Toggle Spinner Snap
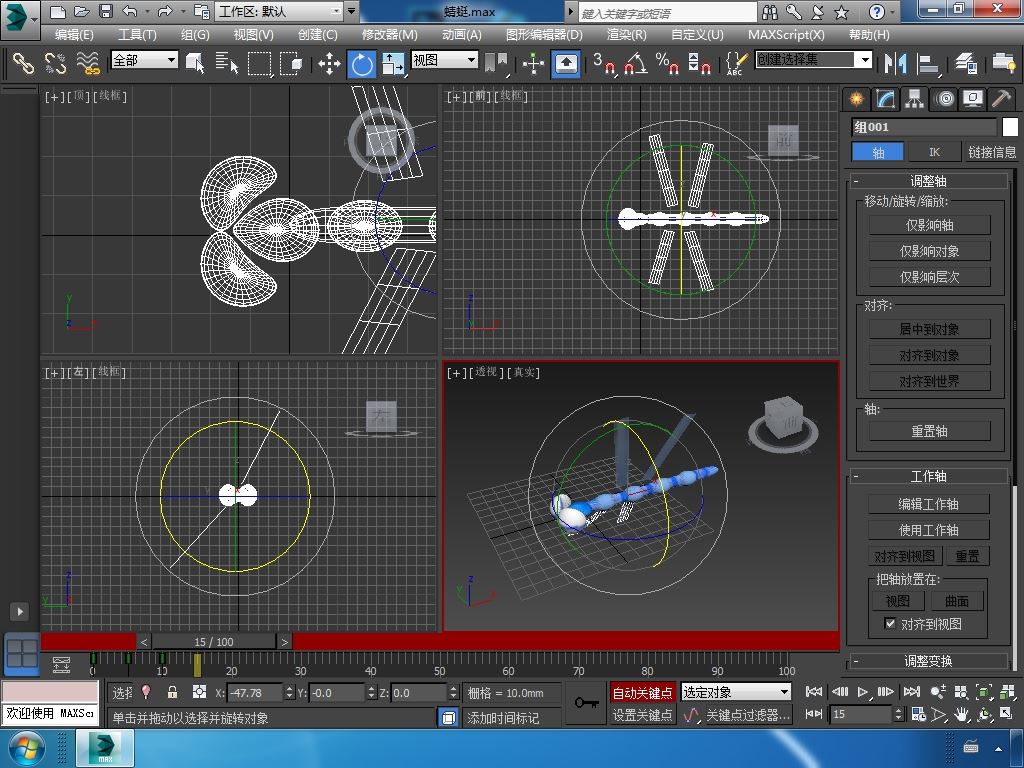Image resolution: width=1024 pixels, height=768 pixels. 699,63
